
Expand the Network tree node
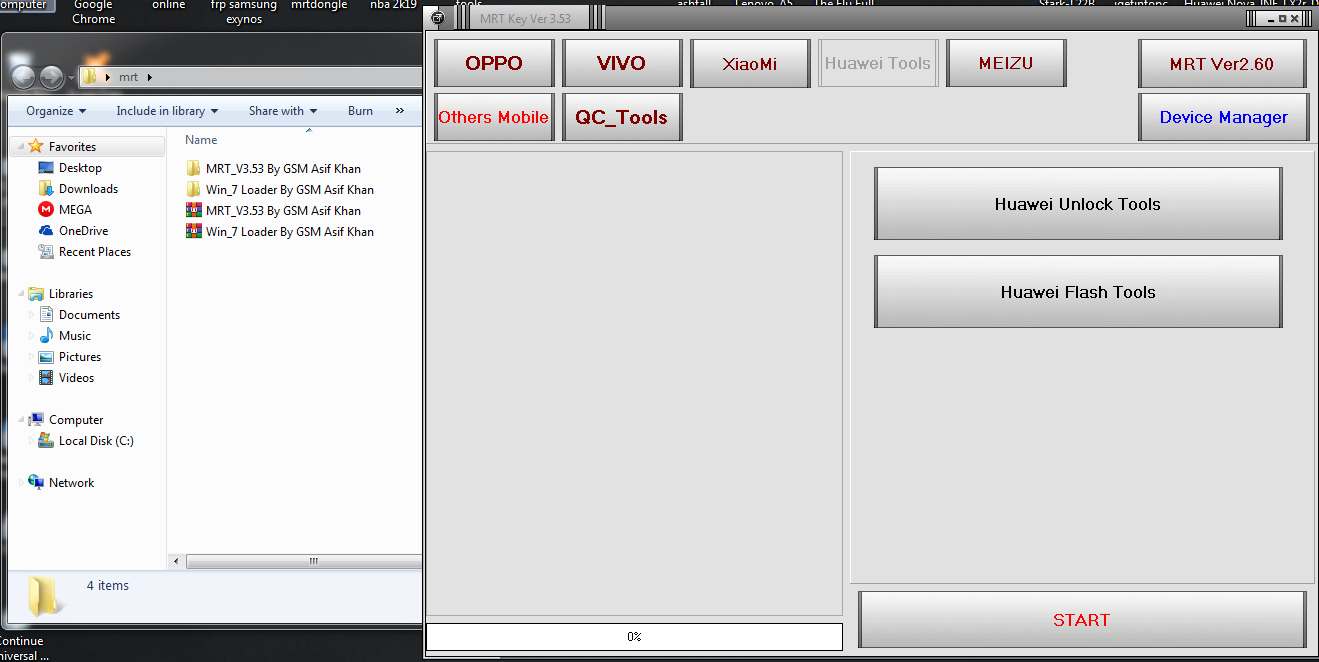click(x=21, y=483)
